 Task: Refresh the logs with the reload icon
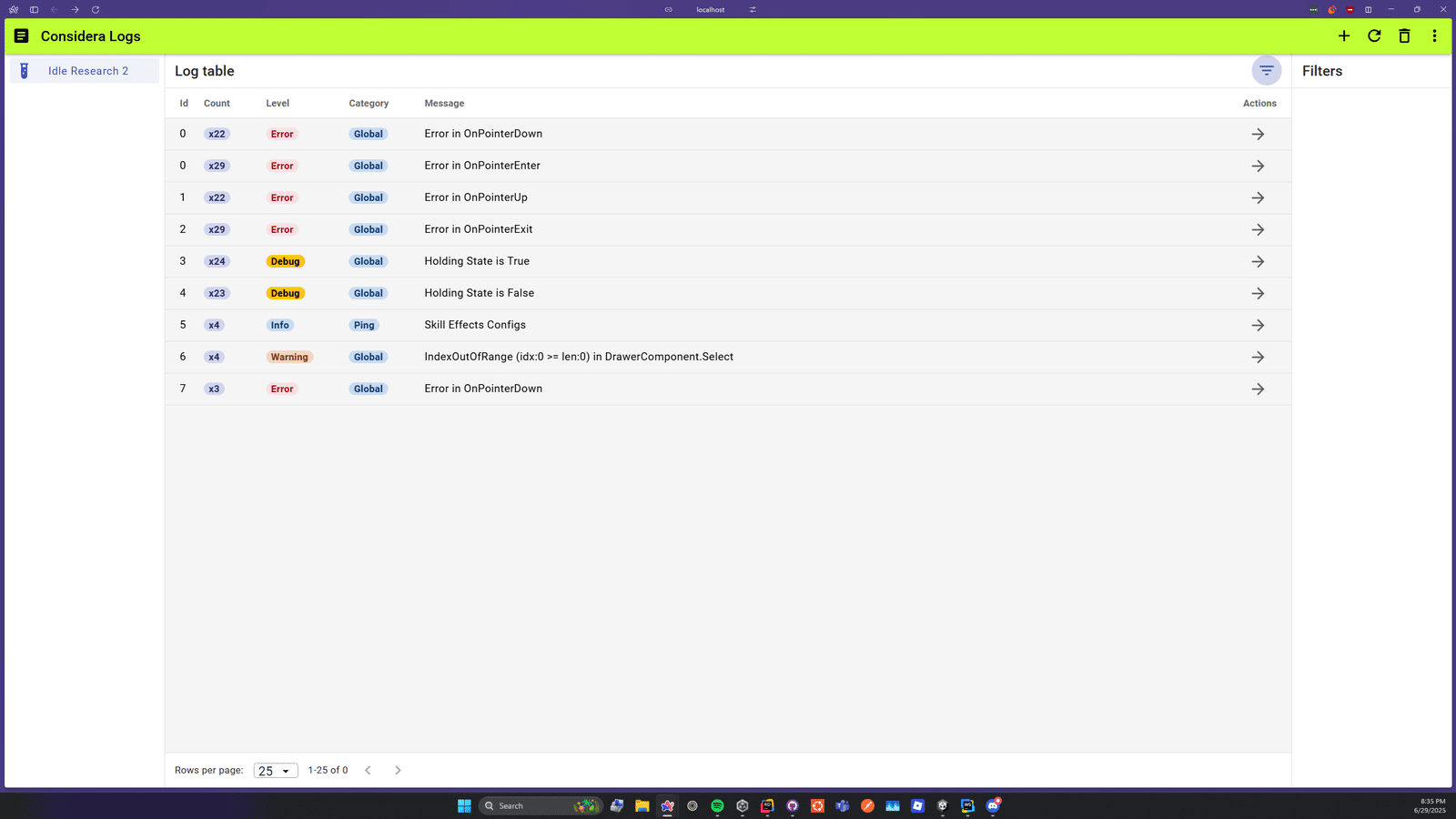[x=1374, y=36]
